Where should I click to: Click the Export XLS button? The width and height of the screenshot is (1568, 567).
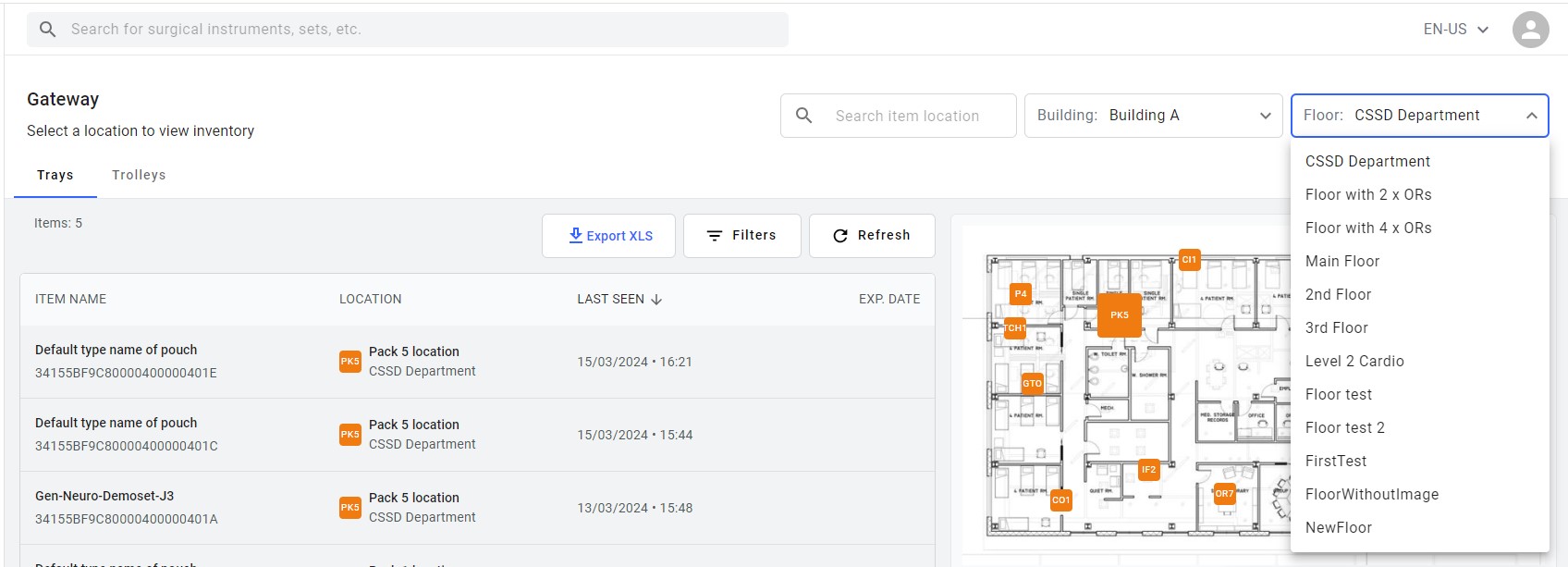point(608,236)
